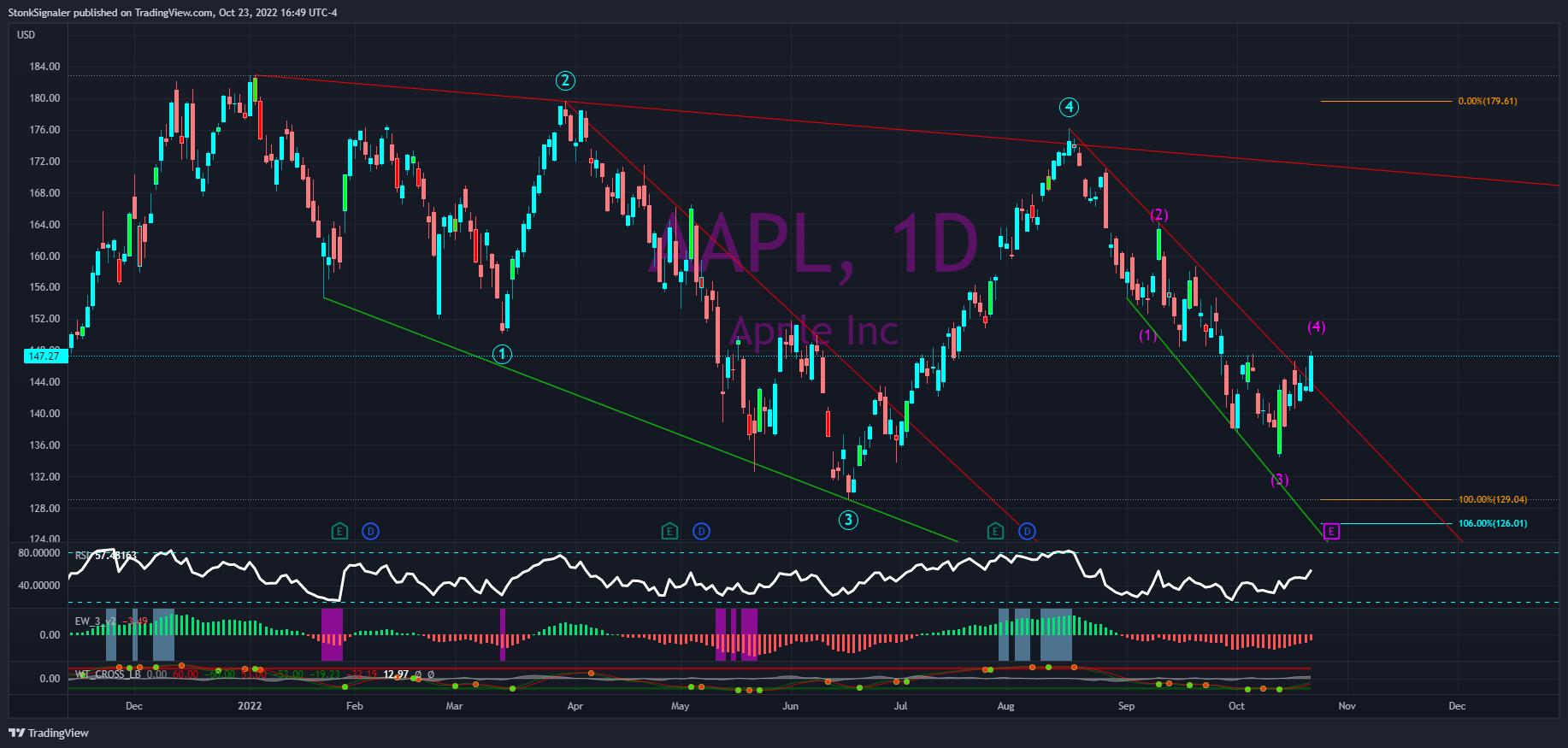The width and height of the screenshot is (1568, 748).
Task: Select the RSI indicator legend label
Action: click(x=83, y=556)
